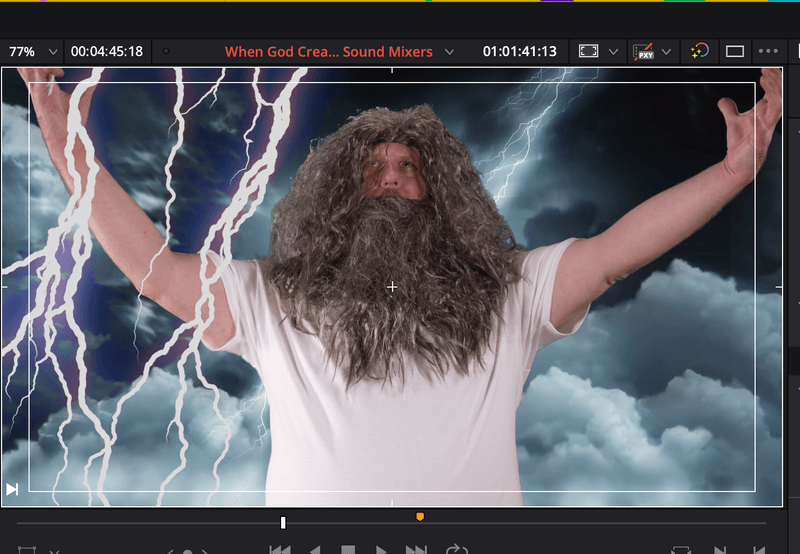800x554 pixels.
Task: Click the 00:04:45:18 duration timecode field
Action: pyautogui.click(x=107, y=52)
